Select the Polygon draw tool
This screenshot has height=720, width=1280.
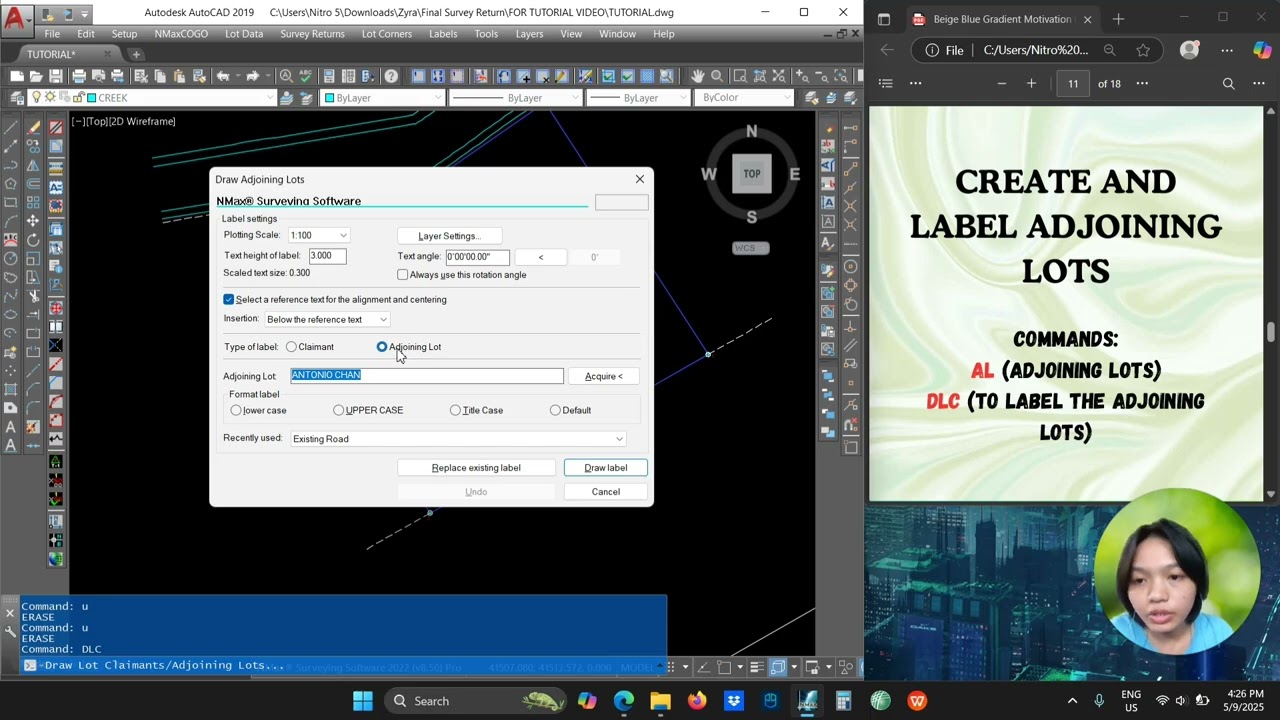(11, 183)
